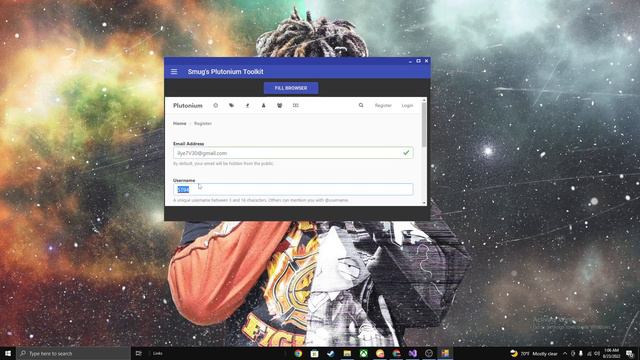Click the rightmost rectangular navbar icon after groups
The image size is (640, 360).
[x=296, y=105]
